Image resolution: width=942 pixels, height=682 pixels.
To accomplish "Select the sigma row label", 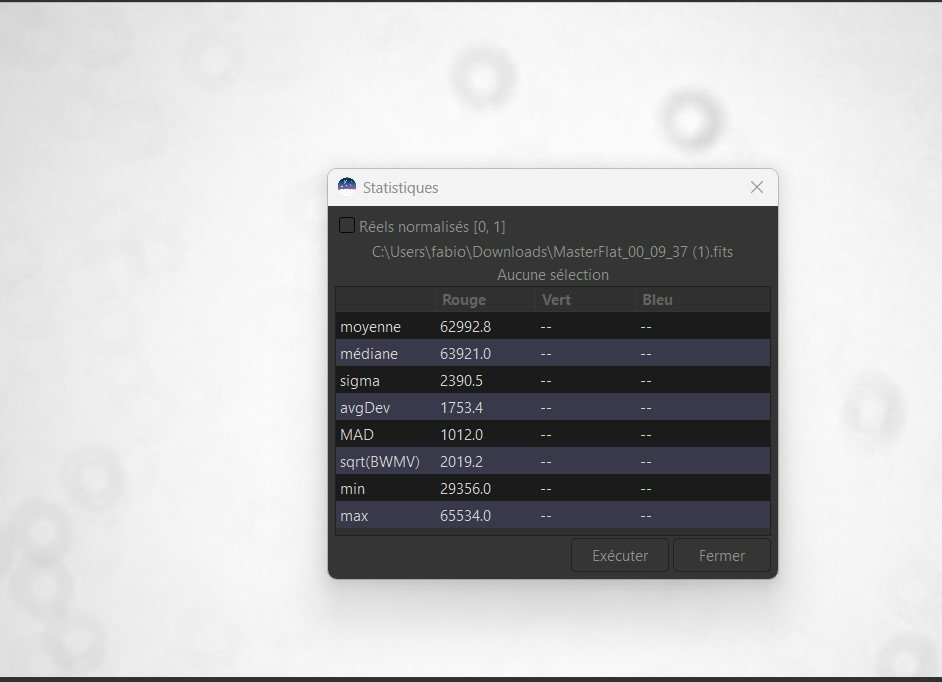I will pos(360,381).
